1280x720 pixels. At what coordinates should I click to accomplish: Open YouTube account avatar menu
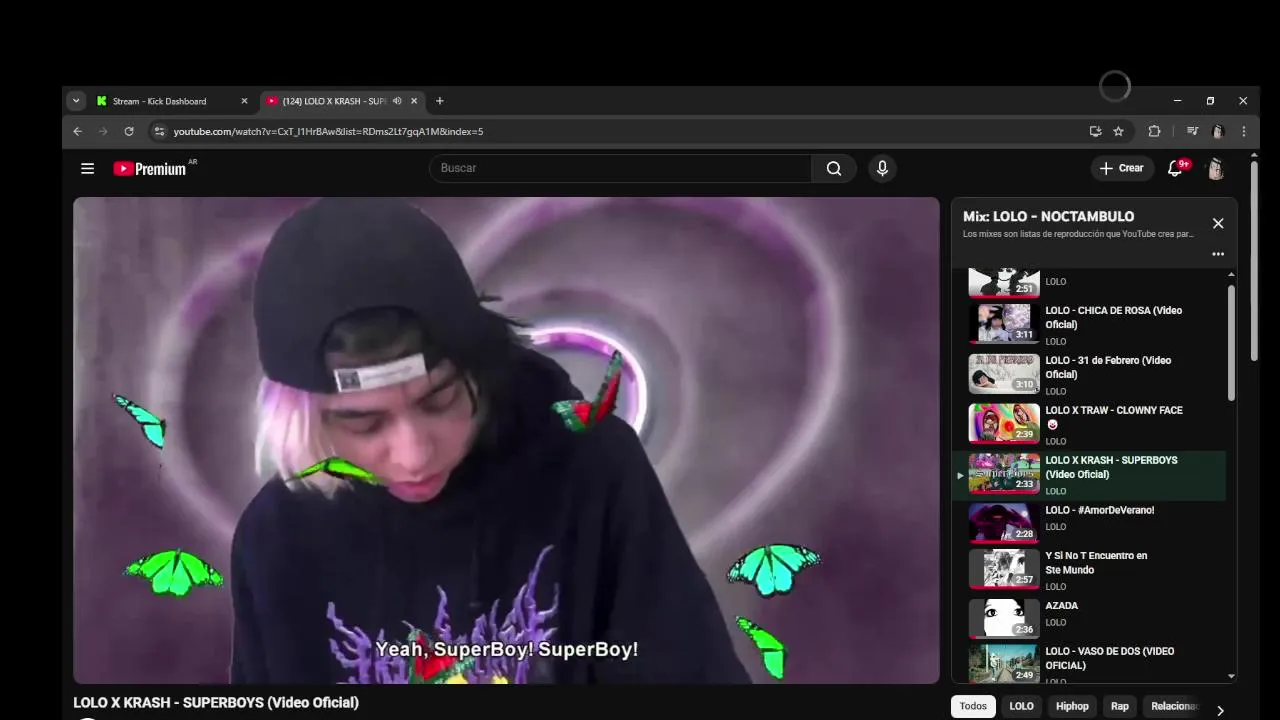(x=1215, y=168)
